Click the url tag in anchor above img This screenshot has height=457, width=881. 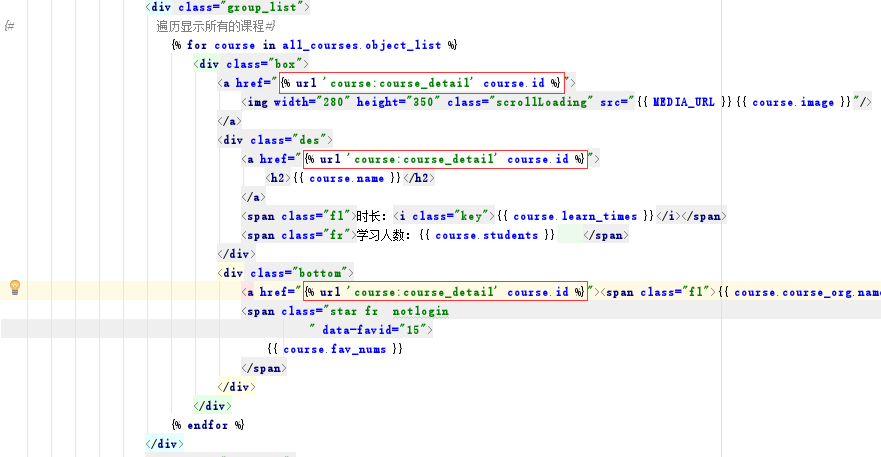pos(421,83)
